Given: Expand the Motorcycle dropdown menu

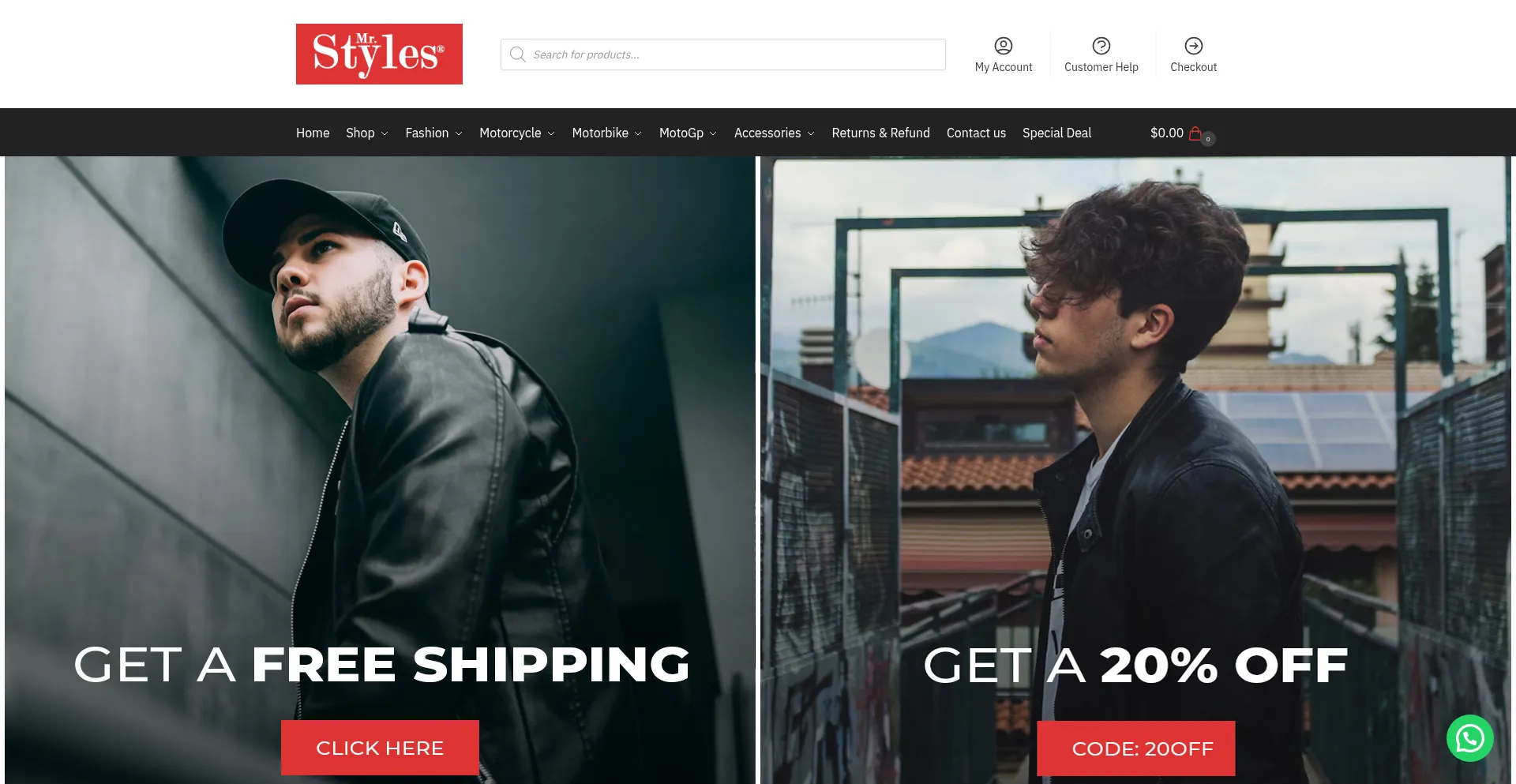Looking at the screenshot, I should (x=517, y=133).
